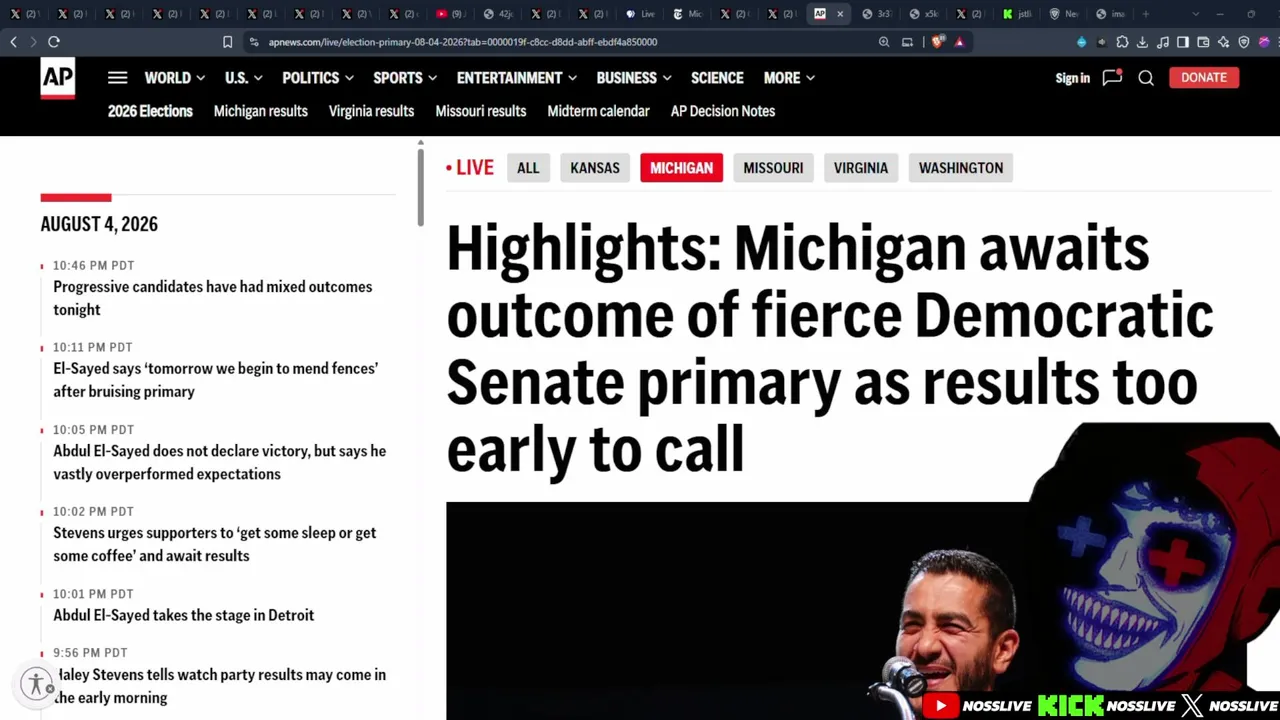Open the accessibility options widget

pyautogui.click(x=37, y=684)
